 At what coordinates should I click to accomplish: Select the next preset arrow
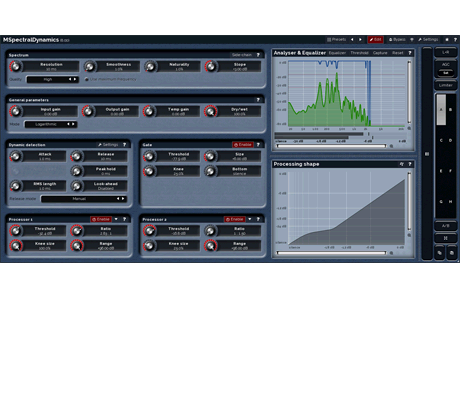tap(361, 40)
